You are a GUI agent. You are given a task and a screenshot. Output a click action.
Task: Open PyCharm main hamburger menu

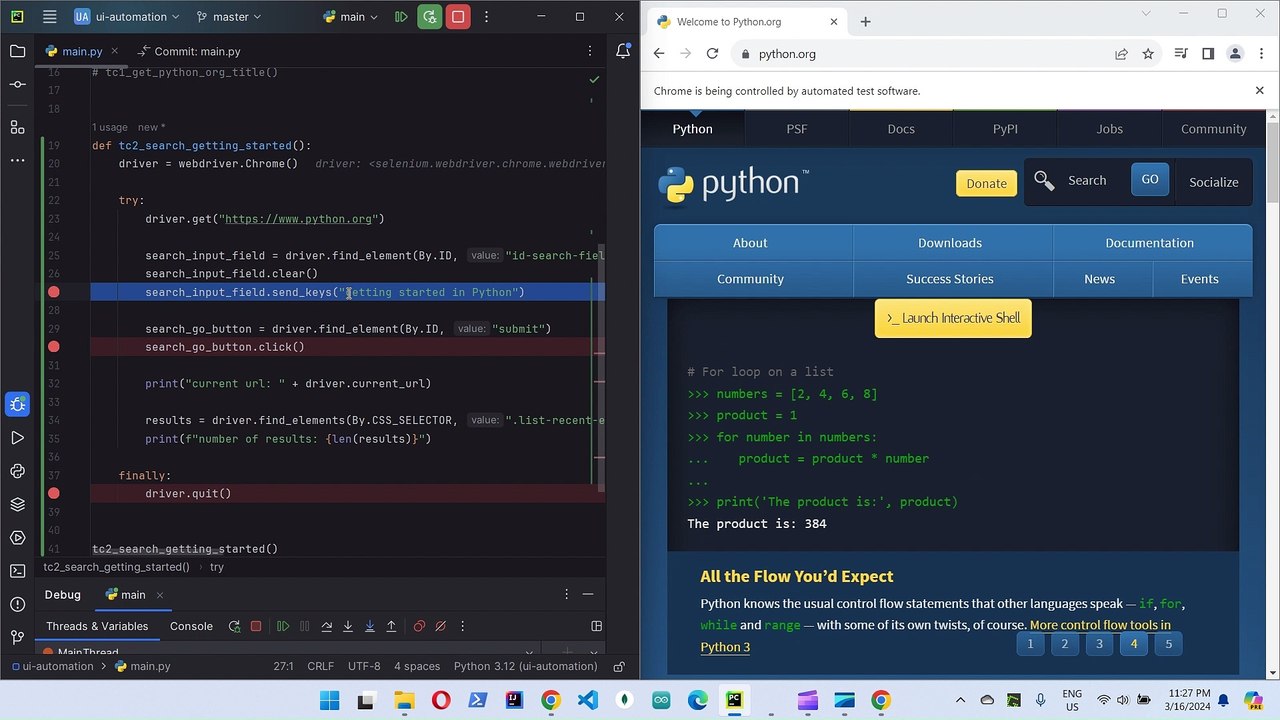pos(49,17)
